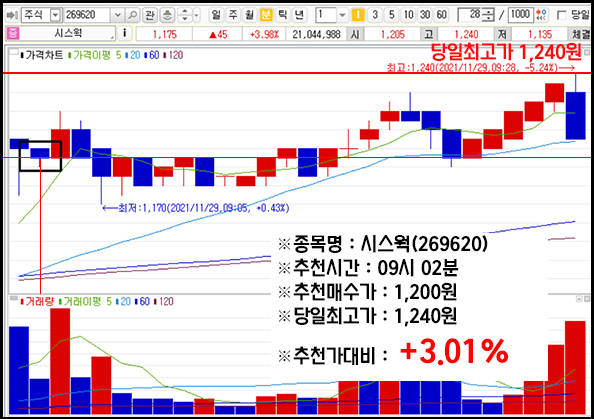Select the highlighted 분 (minute) period
The image size is (594, 419).
tap(266, 15)
